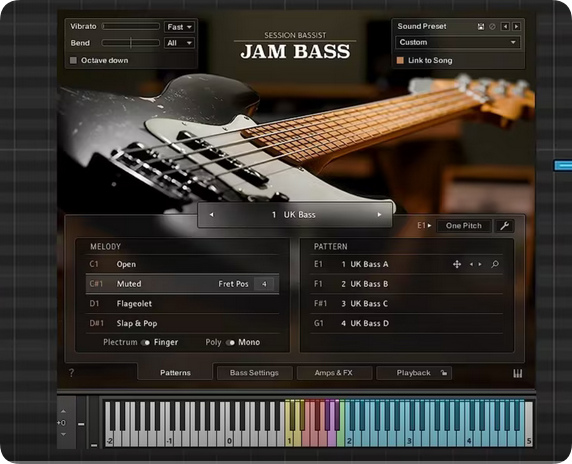Open the 1 UK Bass song selector
The image size is (572, 464).
coord(295,215)
